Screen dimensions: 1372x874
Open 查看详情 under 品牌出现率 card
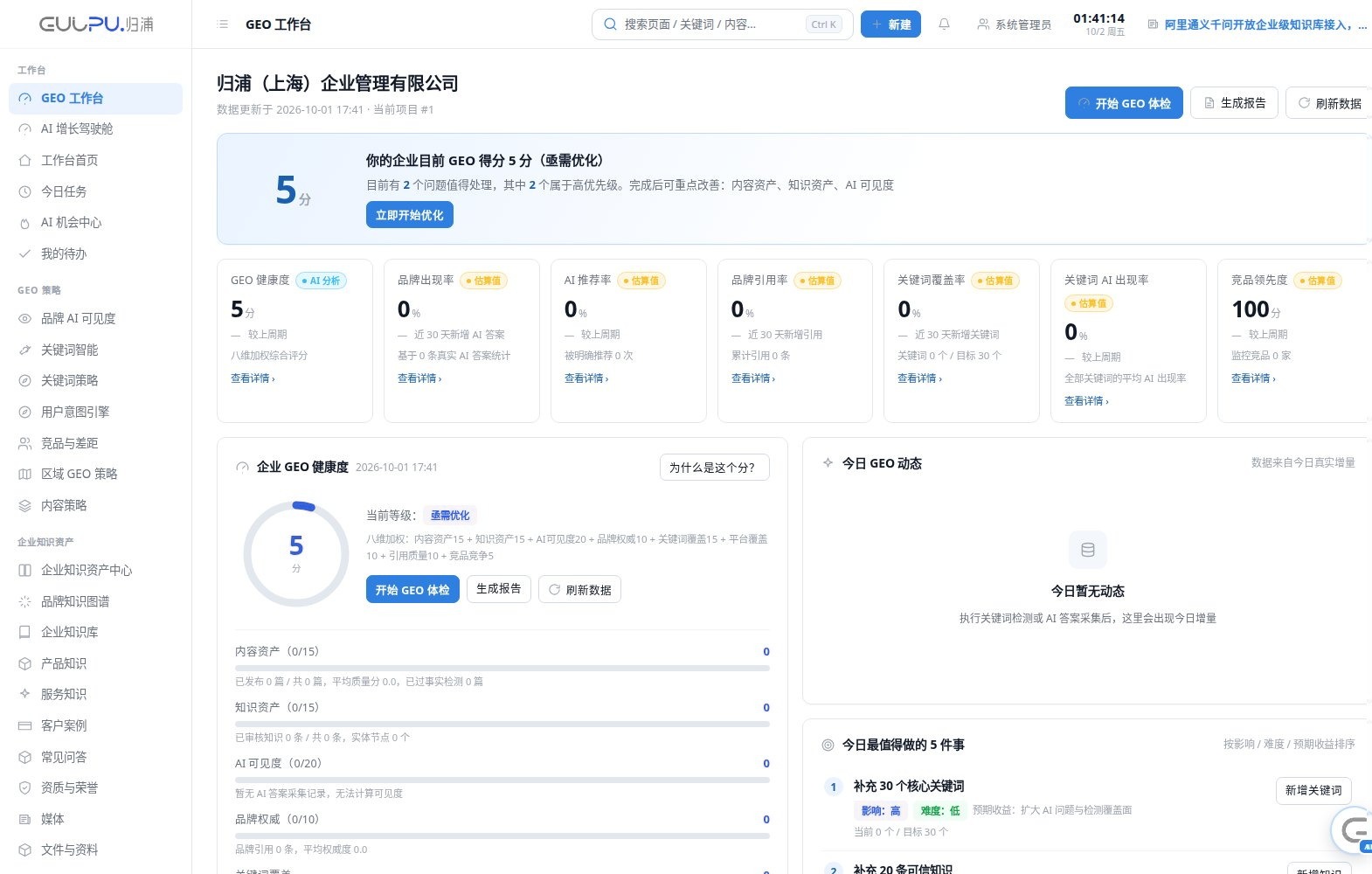pyautogui.click(x=419, y=378)
